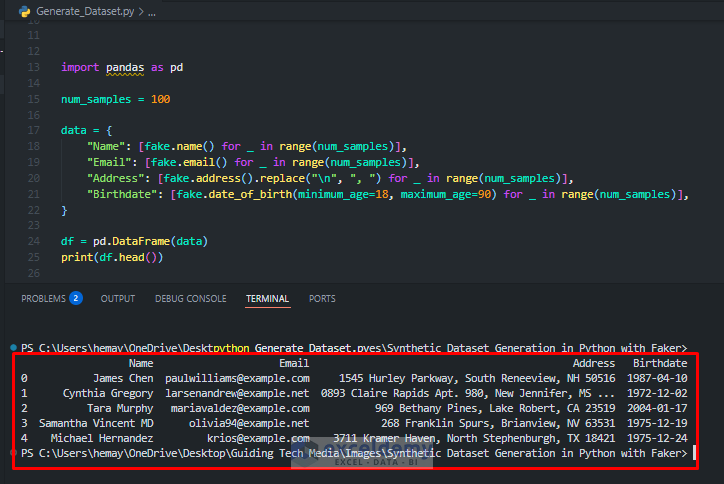Click the 'Email' column header in terminal output
This screenshot has height=484, width=724.
coord(294,363)
